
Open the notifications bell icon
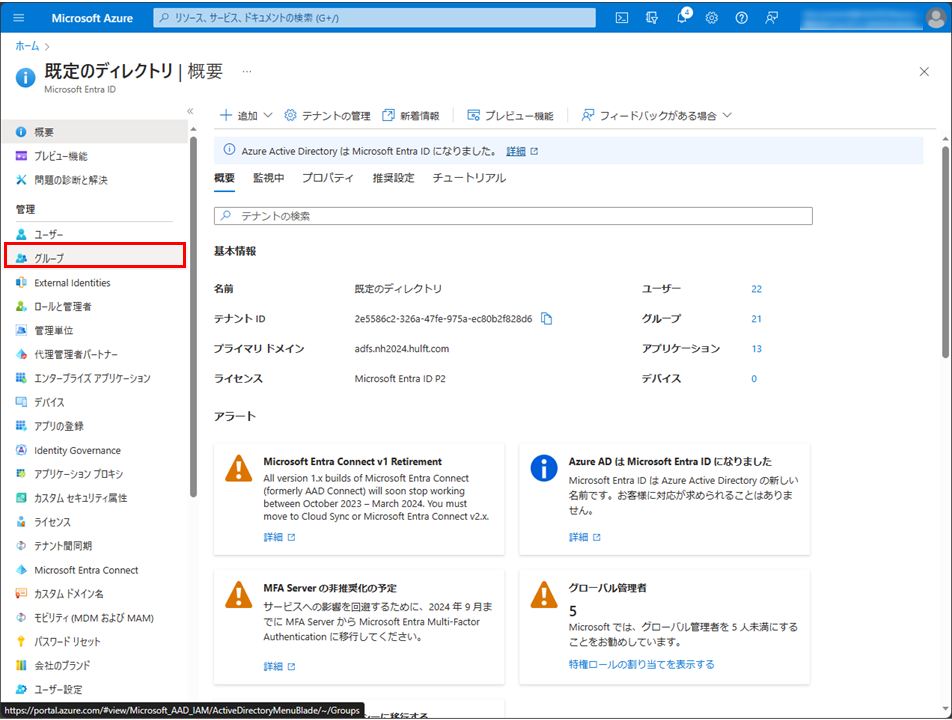[x=682, y=18]
